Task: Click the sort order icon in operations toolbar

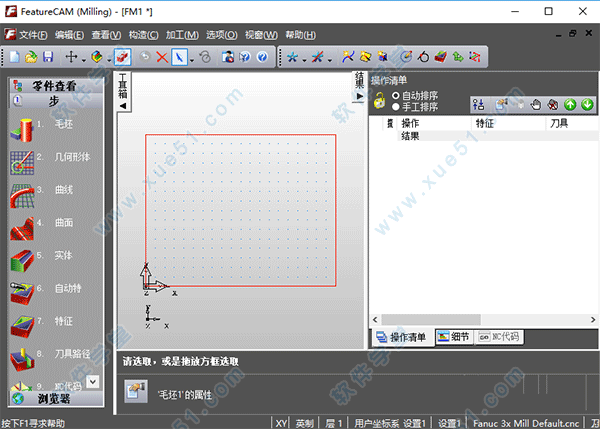Action: tap(478, 104)
